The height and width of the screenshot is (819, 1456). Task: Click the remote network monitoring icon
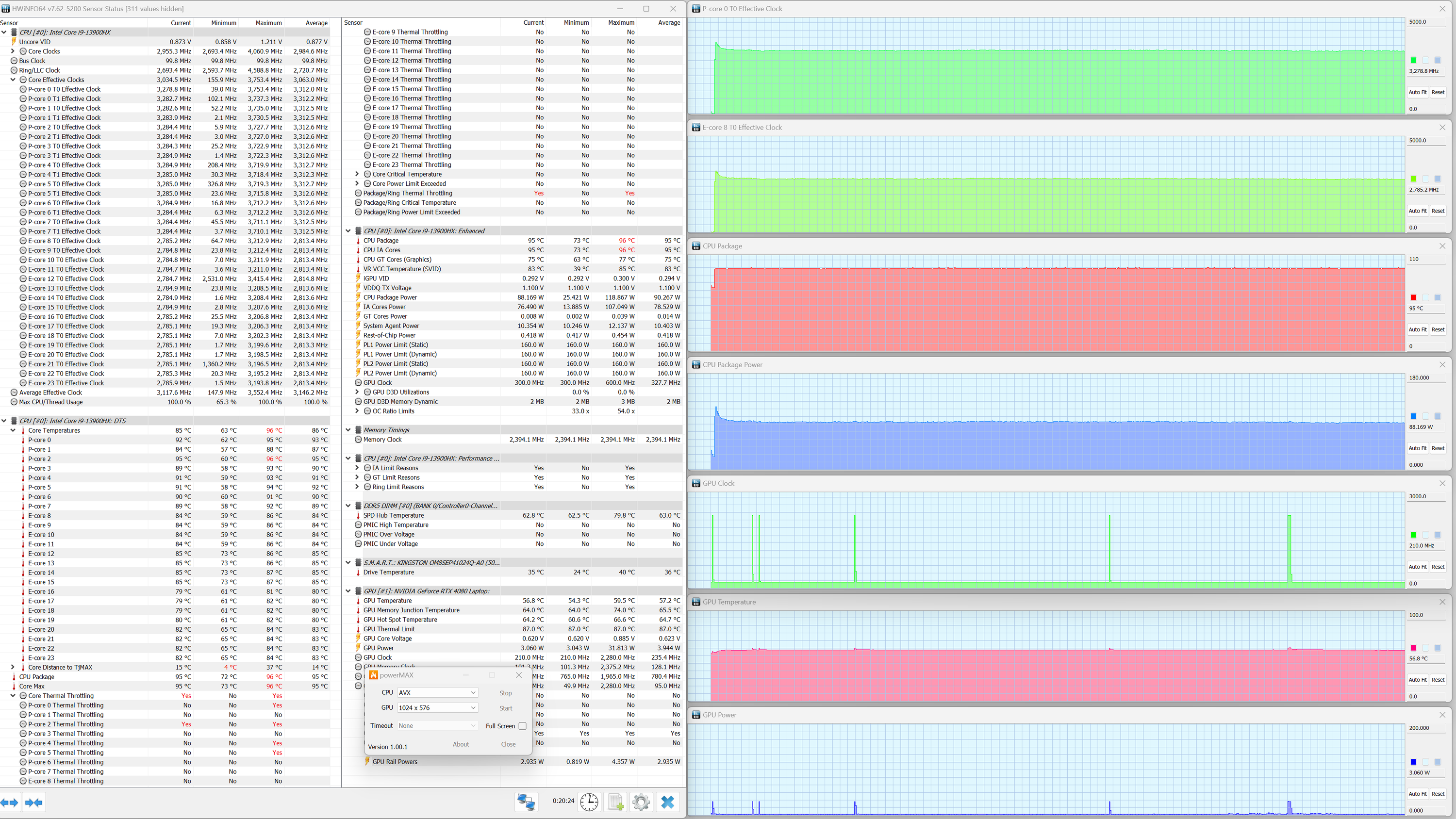[x=526, y=802]
